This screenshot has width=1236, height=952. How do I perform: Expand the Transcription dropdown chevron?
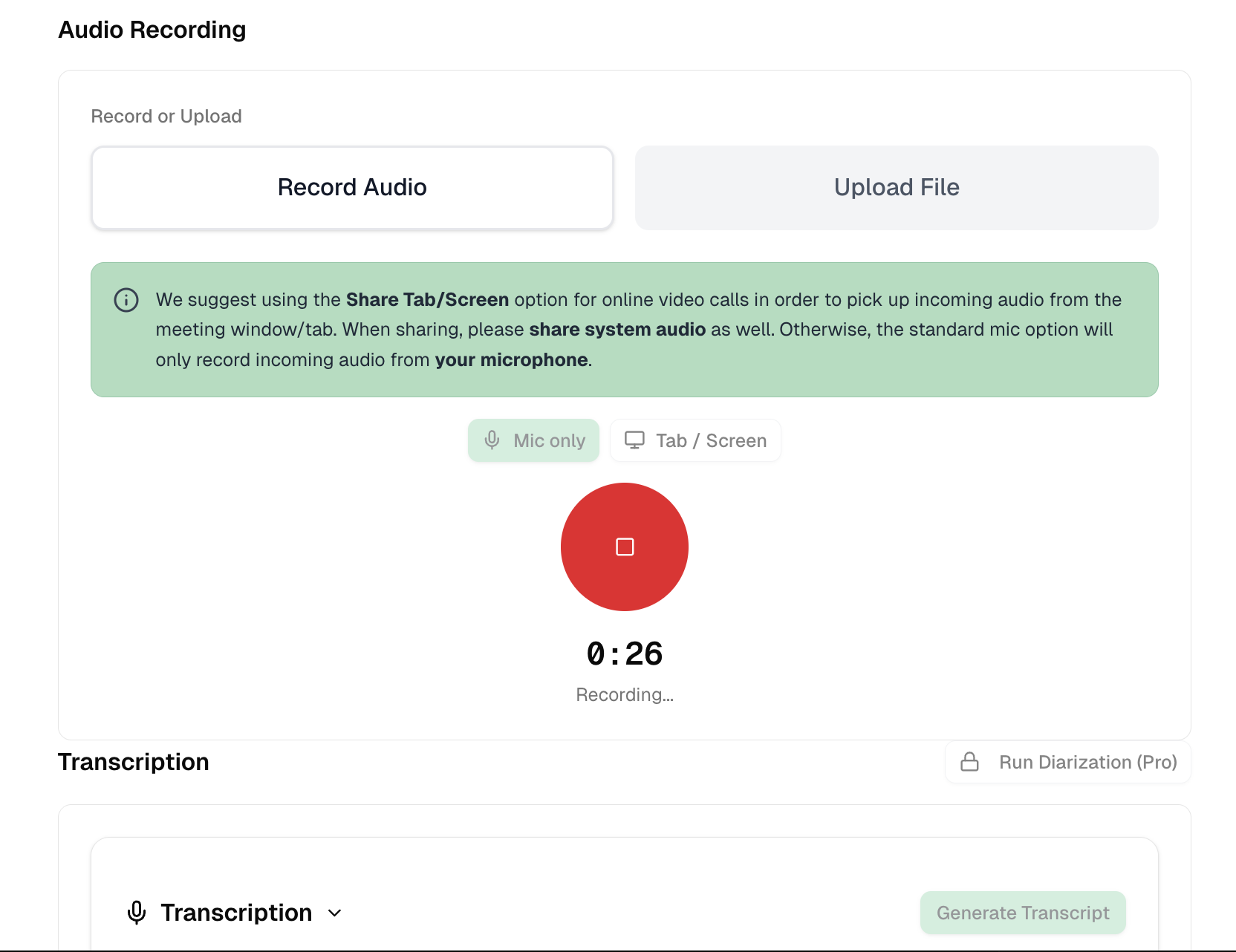click(x=335, y=913)
